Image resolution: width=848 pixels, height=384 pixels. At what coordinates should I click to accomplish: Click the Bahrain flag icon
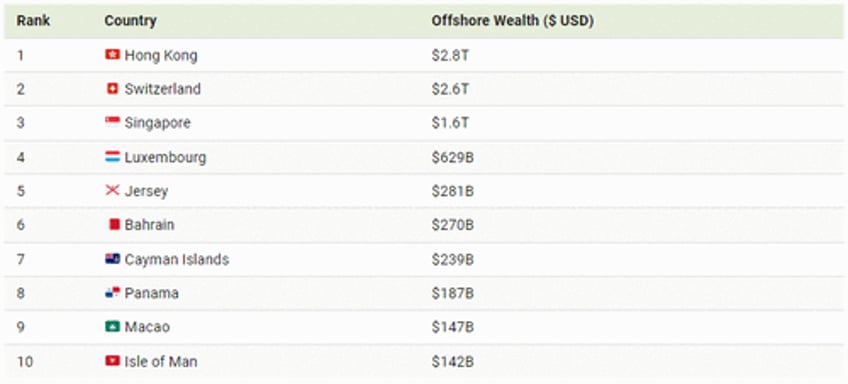click(x=114, y=224)
